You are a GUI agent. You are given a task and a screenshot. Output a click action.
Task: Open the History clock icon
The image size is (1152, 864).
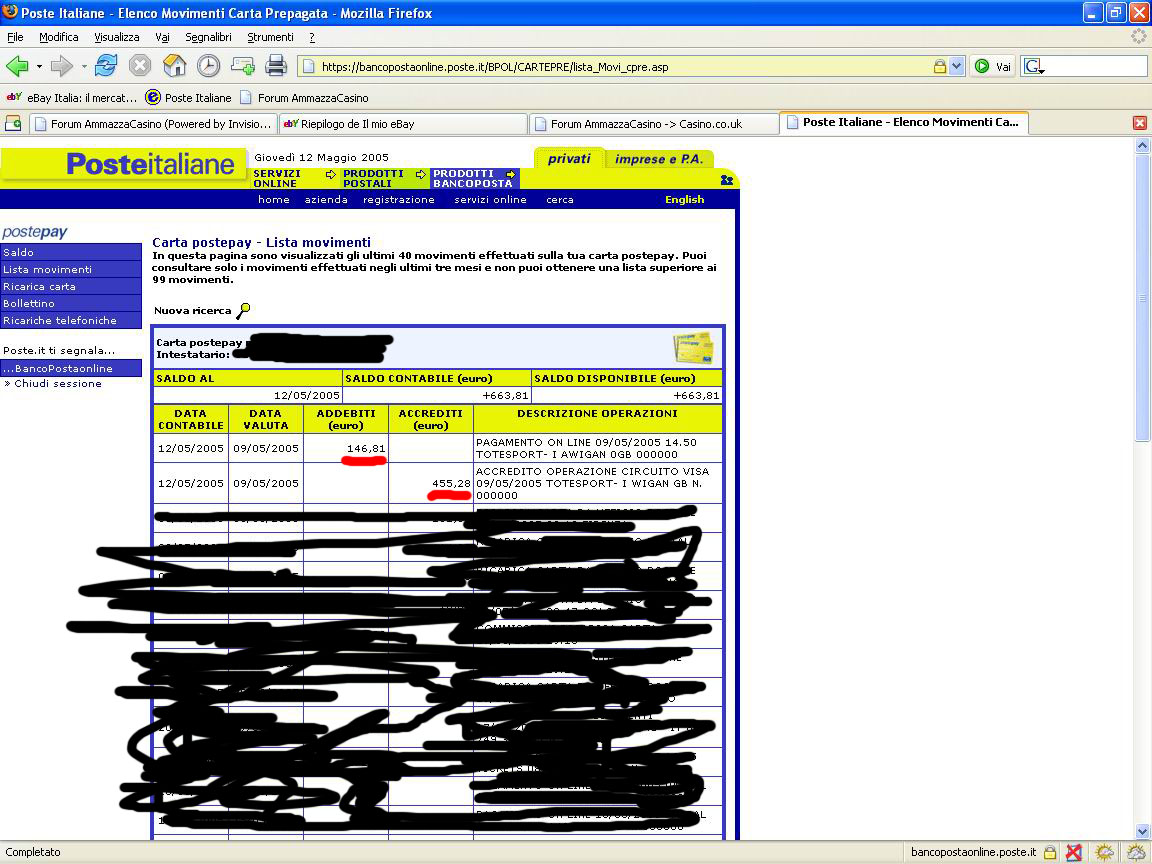click(x=208, y=66)
